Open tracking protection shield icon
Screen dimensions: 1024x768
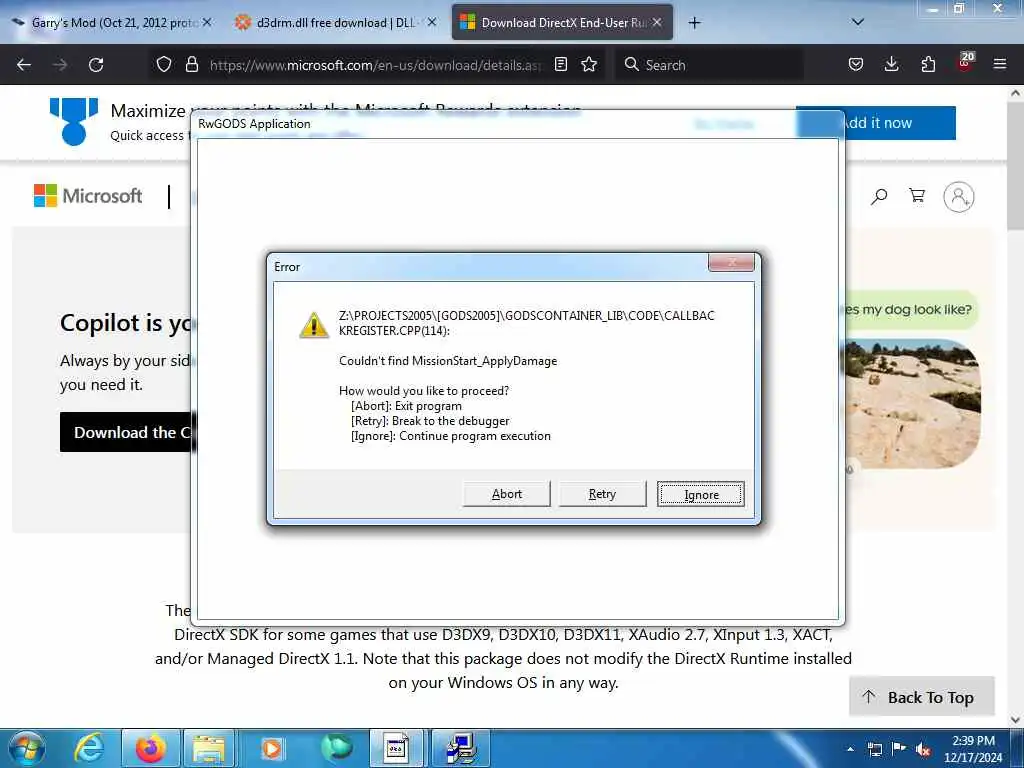tap(164, 64)
